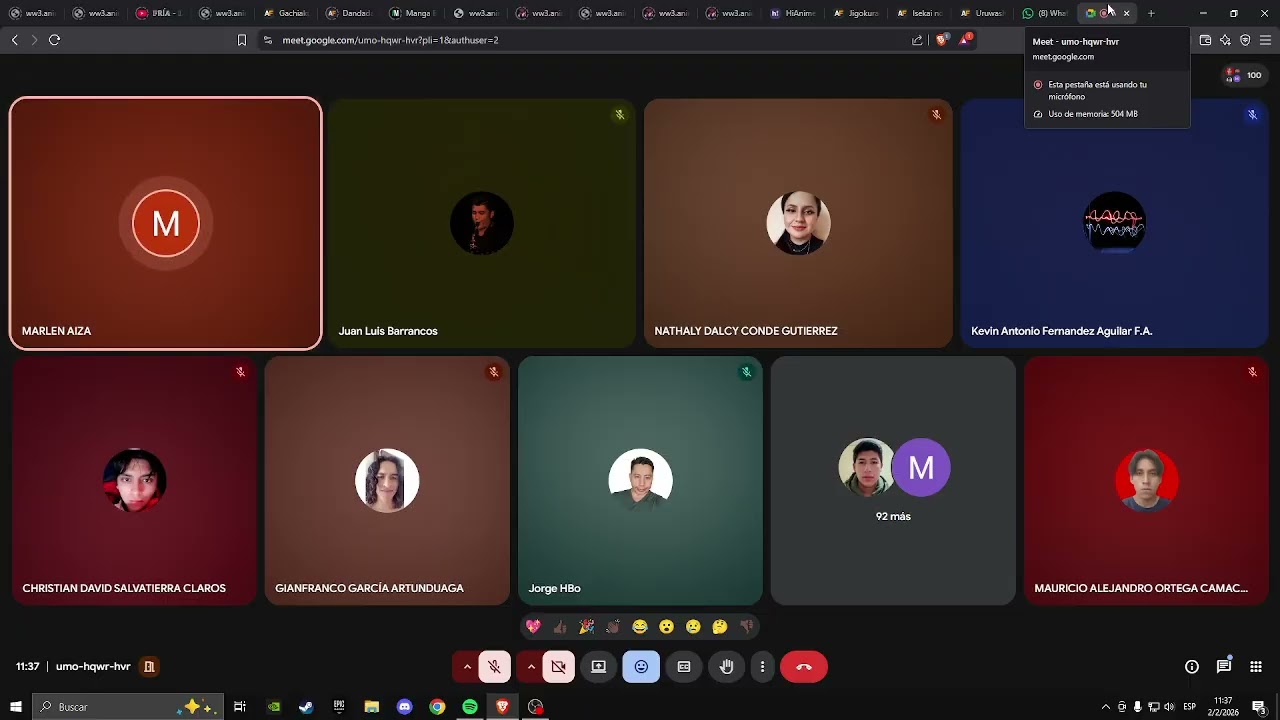Image resolution: width=1280 pixels, height=720 pixels.
Task: Select NATHALY DALCY CONDE GUTIERREZ tile
Action: [x=798, y=223]
